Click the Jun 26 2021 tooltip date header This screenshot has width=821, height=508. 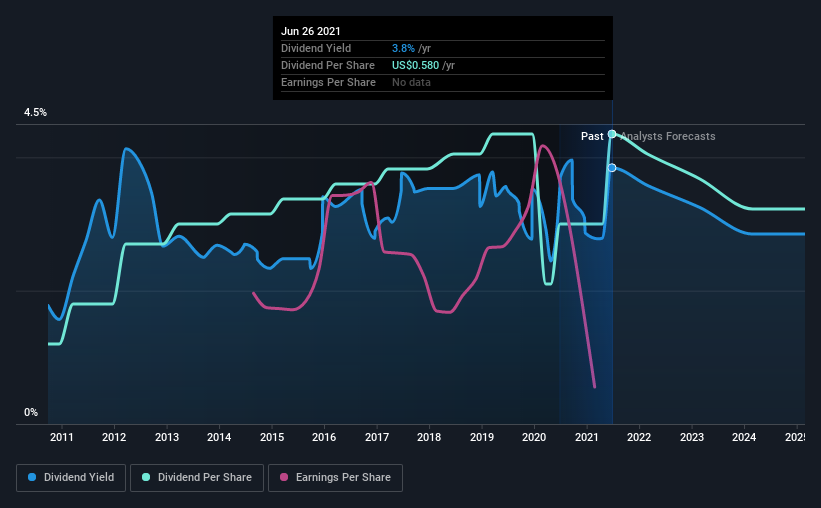tap(310, 31)
